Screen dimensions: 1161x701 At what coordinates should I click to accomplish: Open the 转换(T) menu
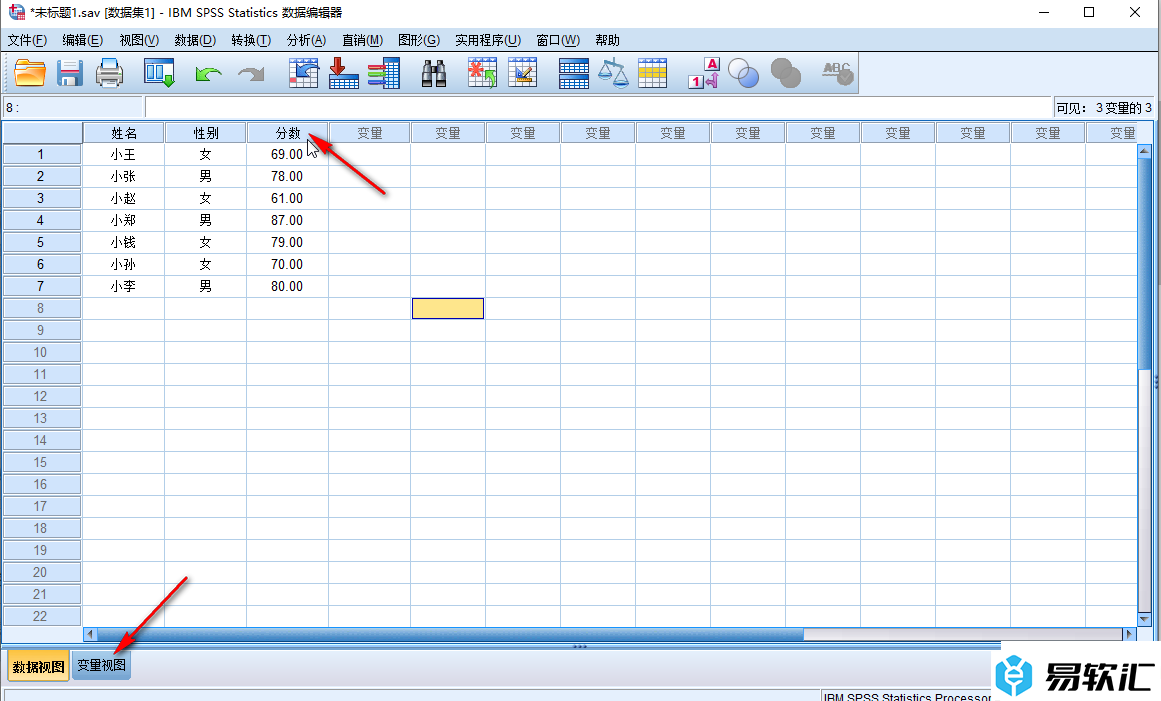pos(251,40)
